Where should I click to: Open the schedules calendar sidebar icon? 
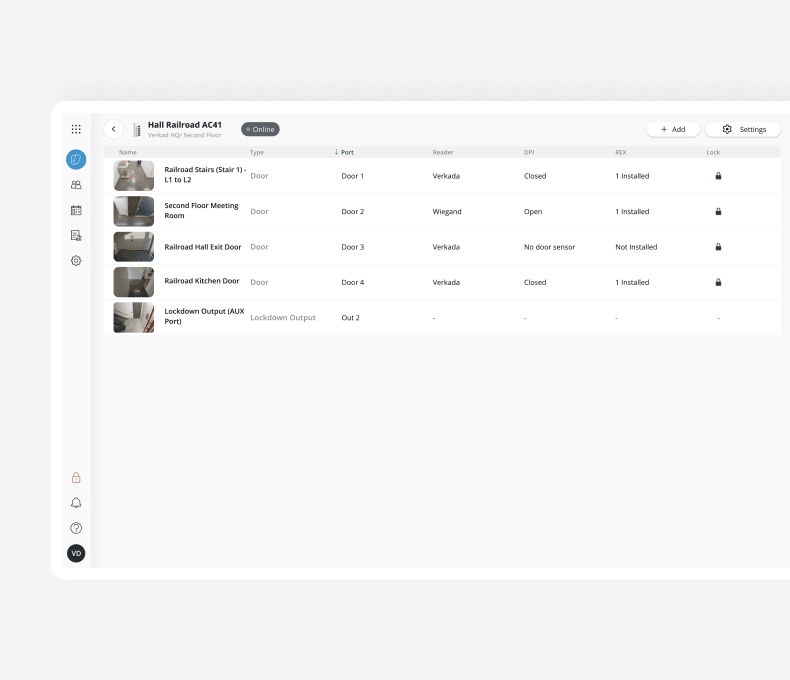76,210
